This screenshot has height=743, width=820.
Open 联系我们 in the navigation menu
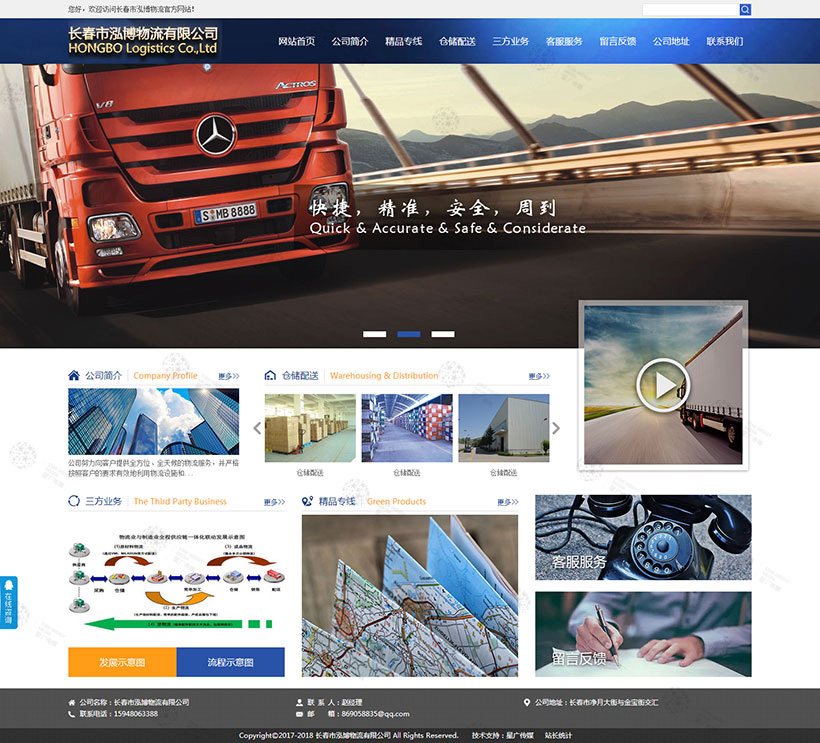click(724, 42)
